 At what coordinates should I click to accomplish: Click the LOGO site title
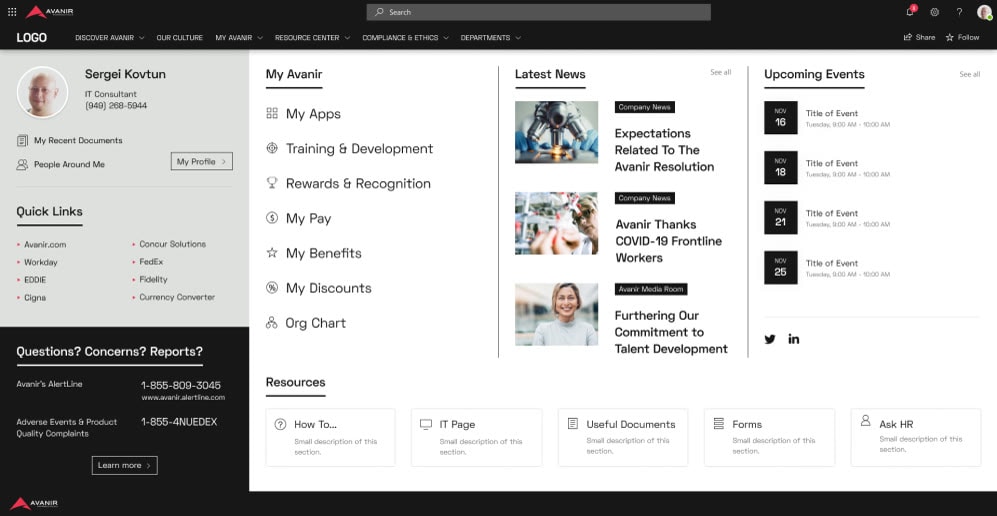(32, 37)
